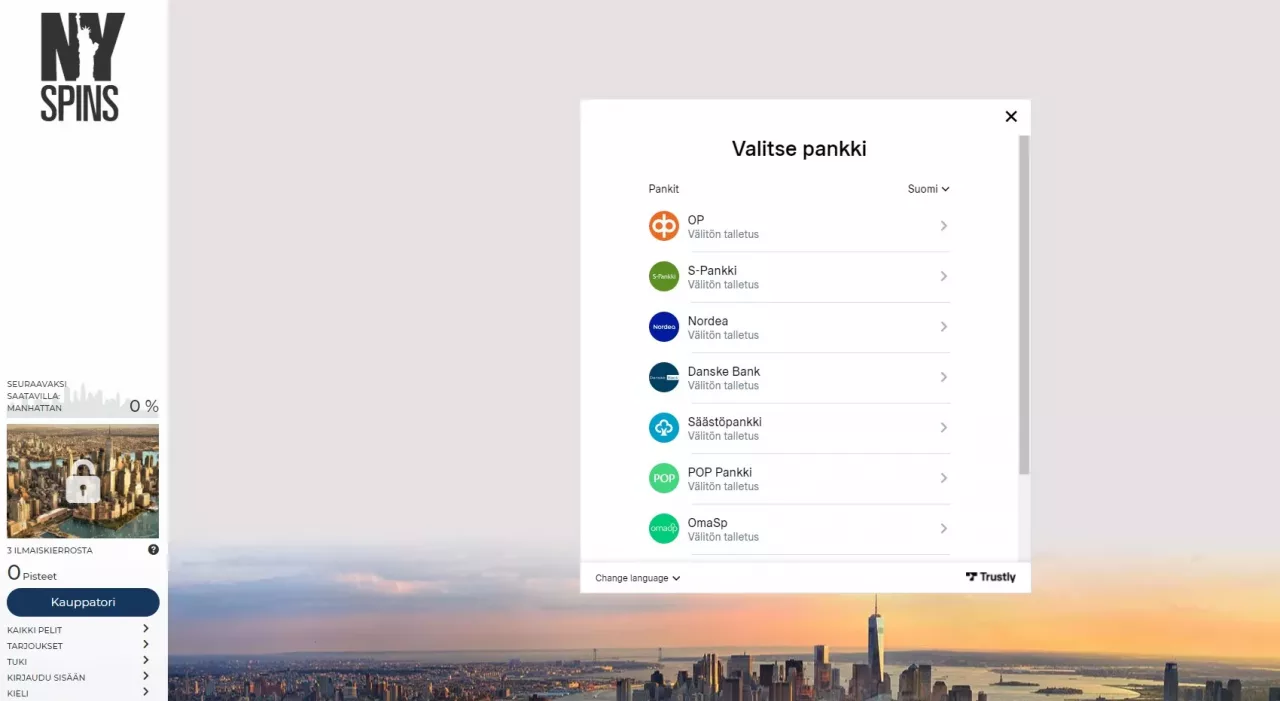The width and height of the screenshot is (1280, 701).
Task: Open the Kieli menu
Action: click(x=78, y=693)
